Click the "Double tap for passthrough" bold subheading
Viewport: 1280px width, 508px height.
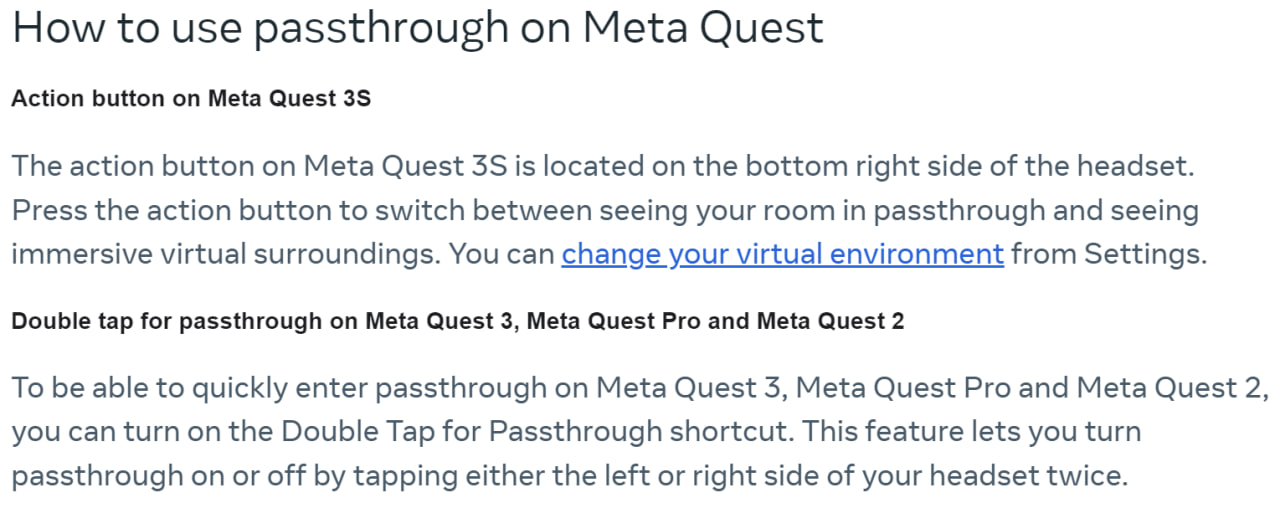[457, 322]
